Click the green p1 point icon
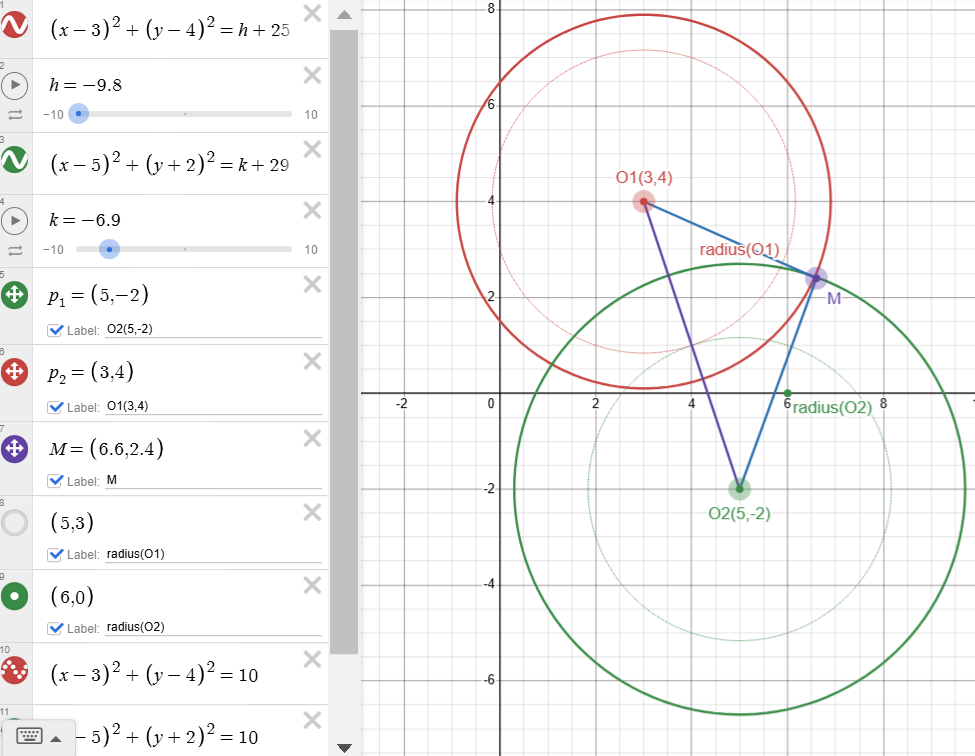Screen dimensions: 975x756 click(15, 295)
